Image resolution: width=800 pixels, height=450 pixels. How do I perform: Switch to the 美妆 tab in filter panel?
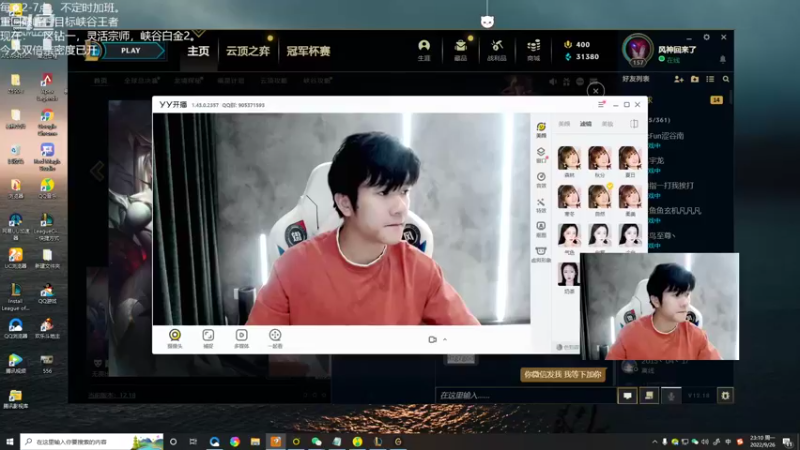pos(607,124)
